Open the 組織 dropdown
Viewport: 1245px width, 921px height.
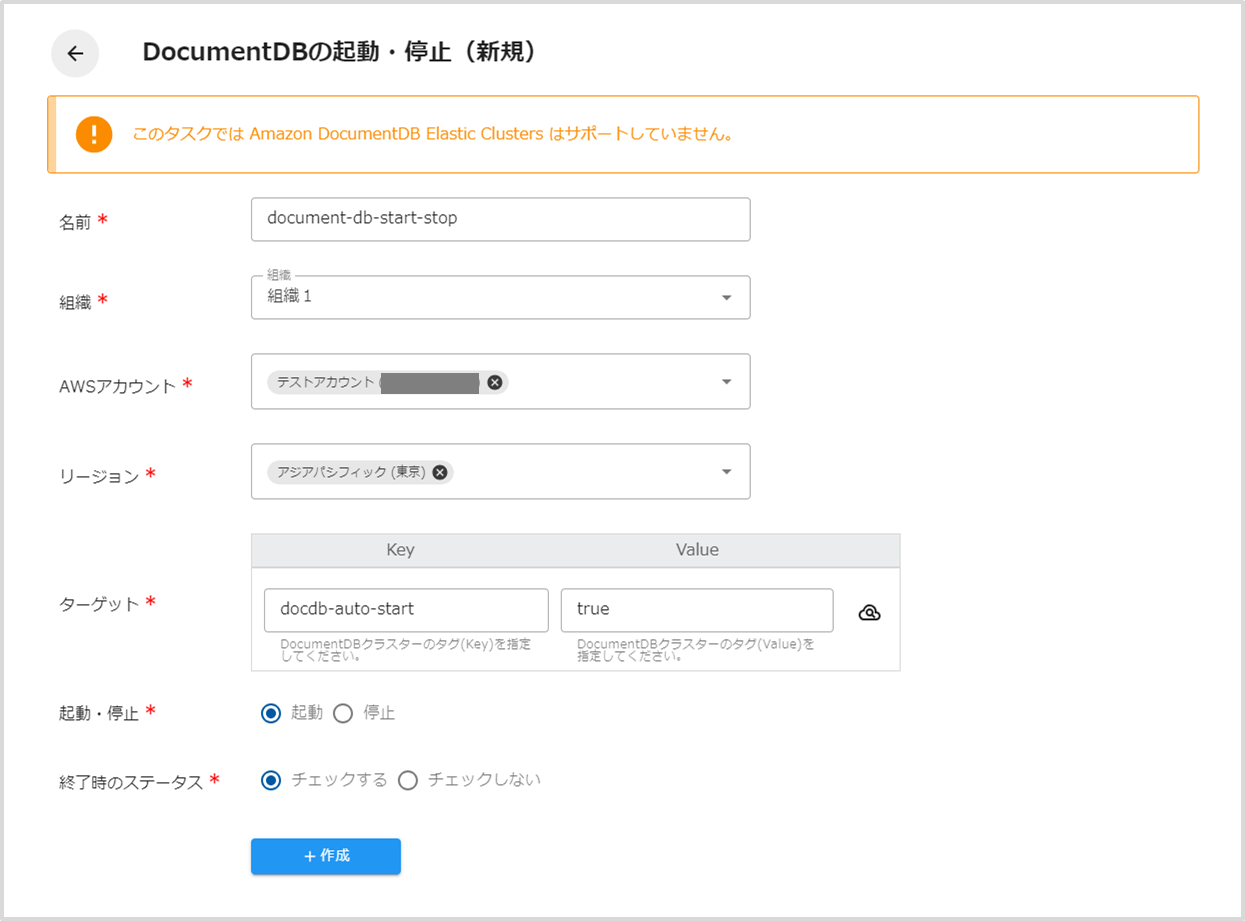[x=727, y=297]
